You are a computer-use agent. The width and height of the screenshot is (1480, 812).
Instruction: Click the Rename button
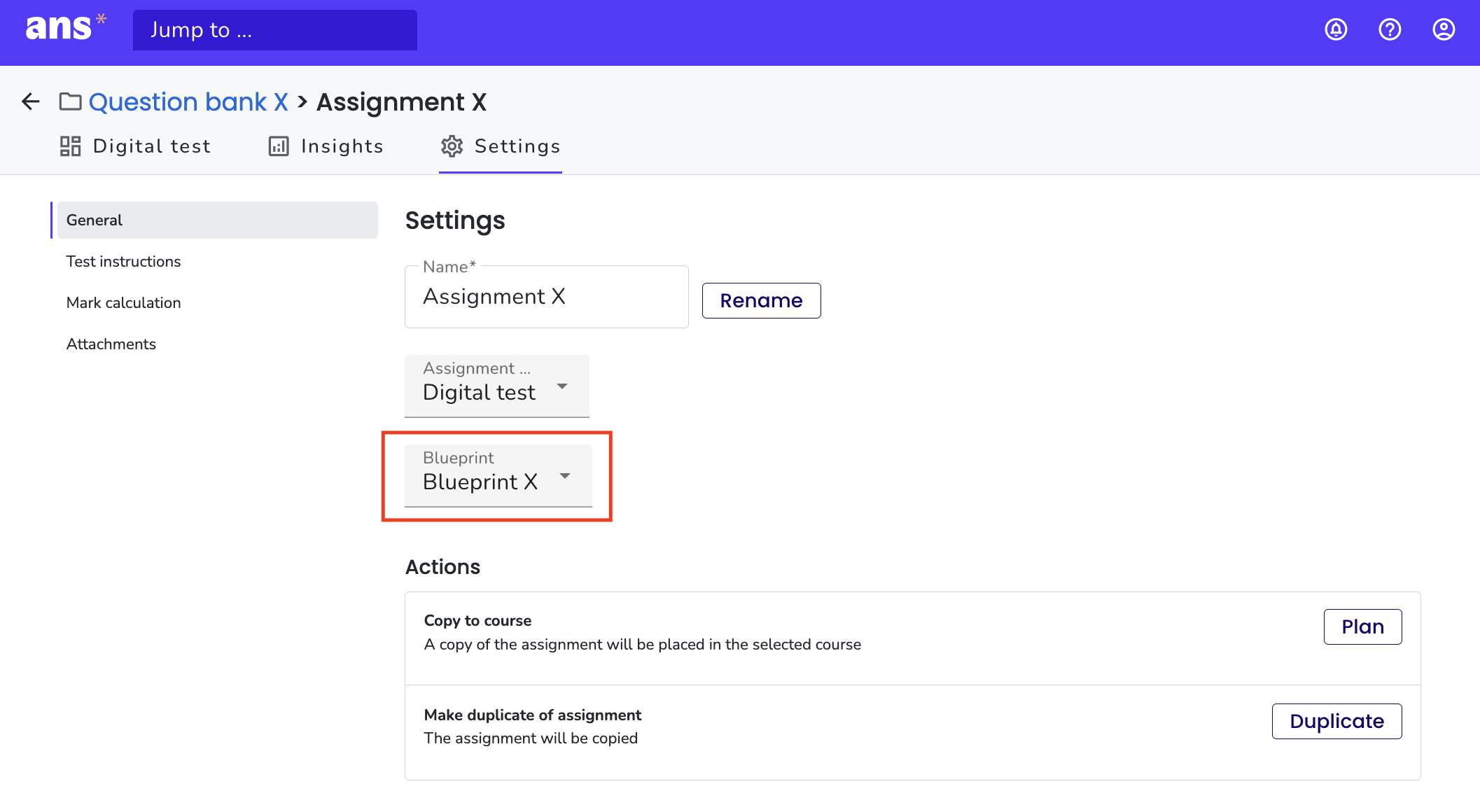[762, 300]
